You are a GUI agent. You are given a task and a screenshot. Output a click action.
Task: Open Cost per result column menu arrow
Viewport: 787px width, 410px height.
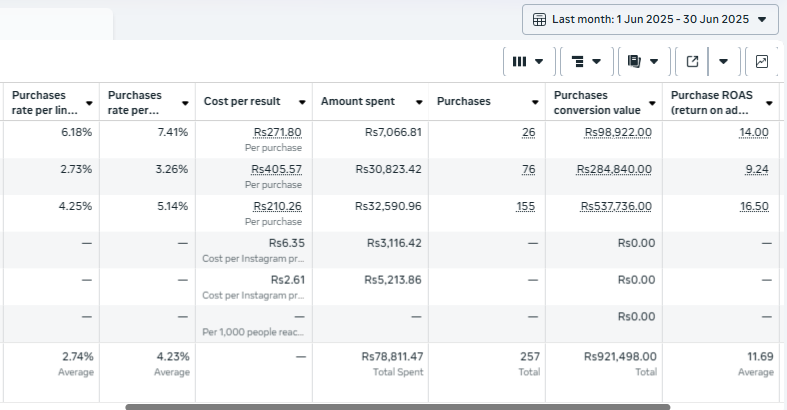pos(302,102)
